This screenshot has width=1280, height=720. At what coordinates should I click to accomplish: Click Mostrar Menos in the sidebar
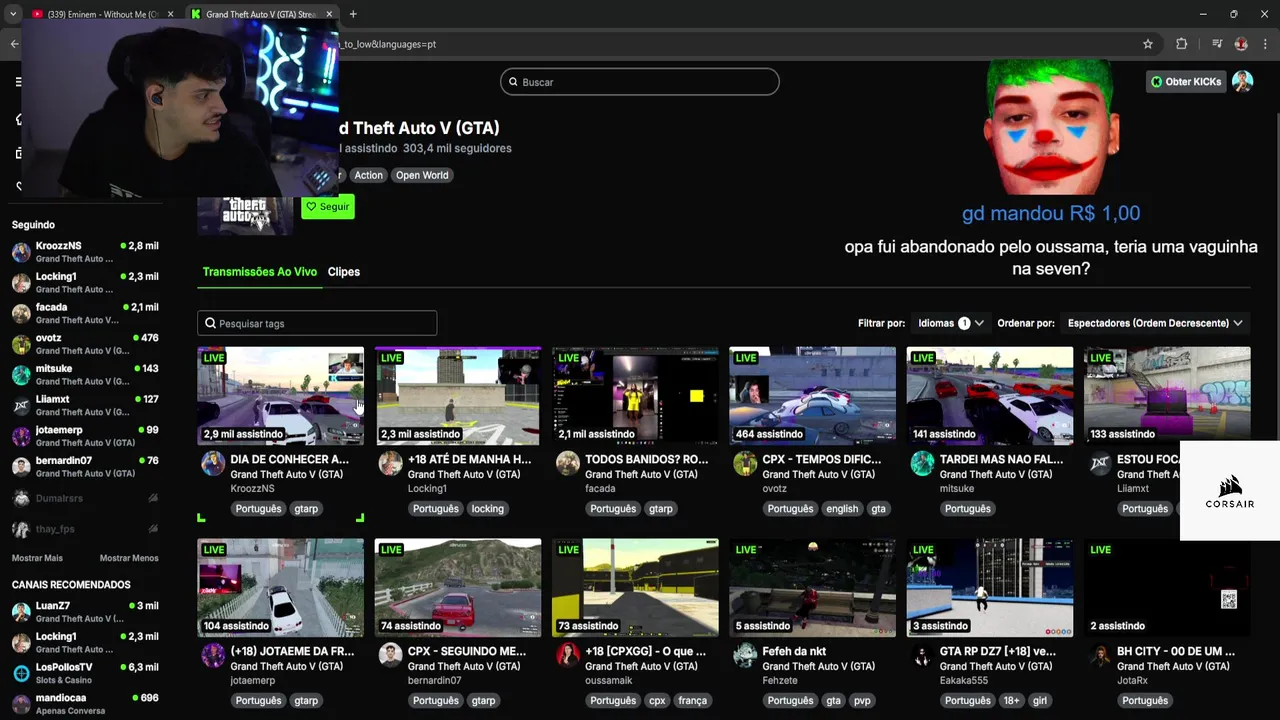(x=129, y=558)
